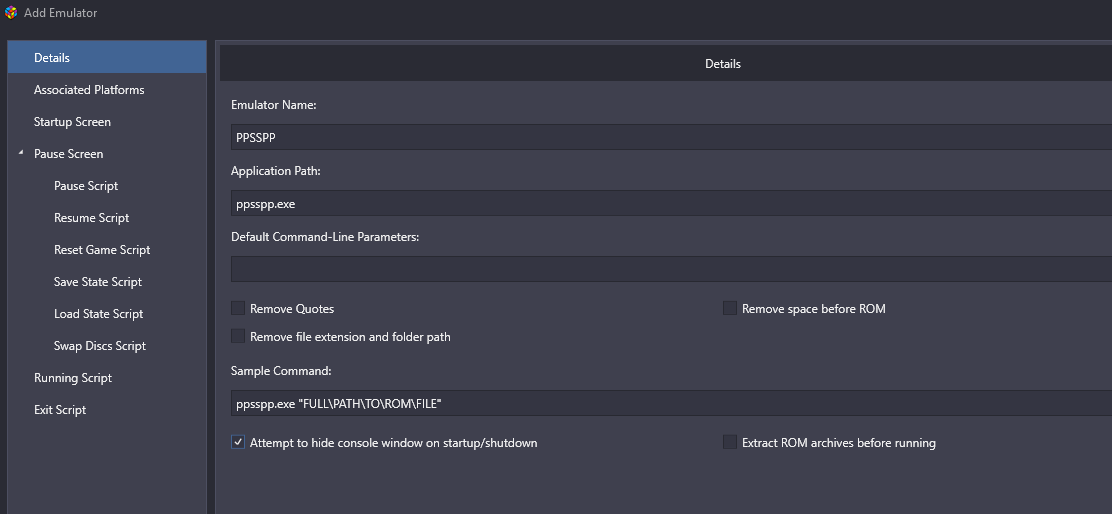The height and width of the screenshot is (514, 1112).
Task: Click the Sample Command text field
Action: (x=672, y=403)
